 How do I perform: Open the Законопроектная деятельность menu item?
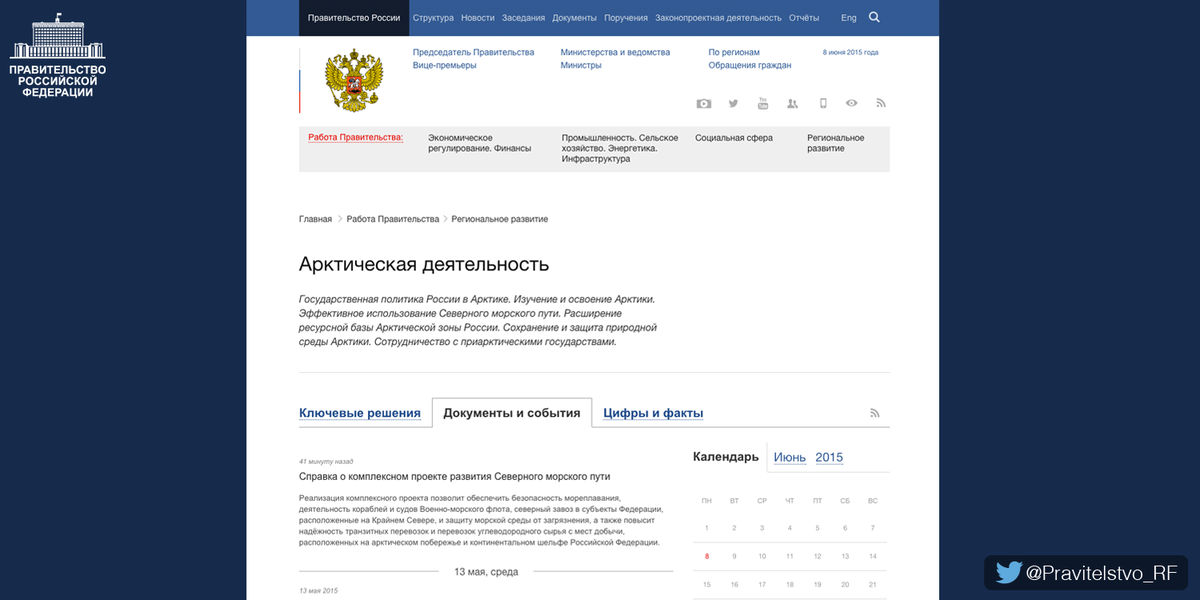(x=719, y=18)
